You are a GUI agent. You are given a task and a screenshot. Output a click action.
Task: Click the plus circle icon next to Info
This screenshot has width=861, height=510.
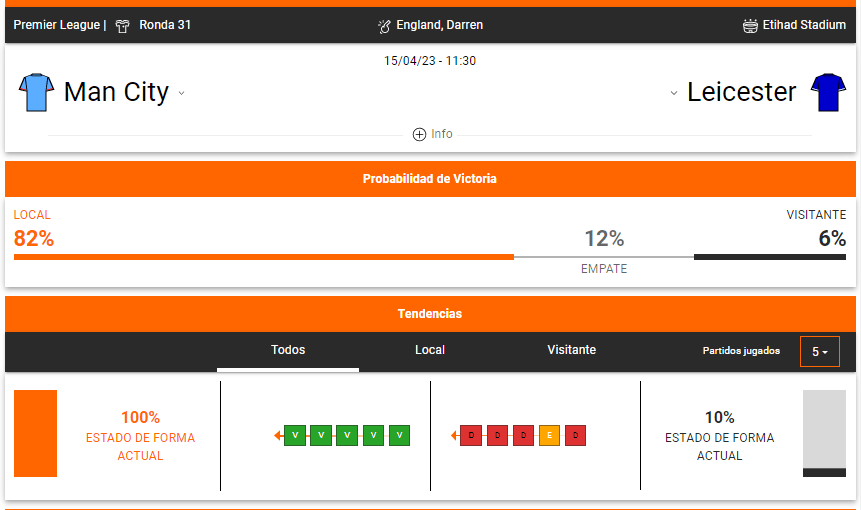tap(419, 134)
